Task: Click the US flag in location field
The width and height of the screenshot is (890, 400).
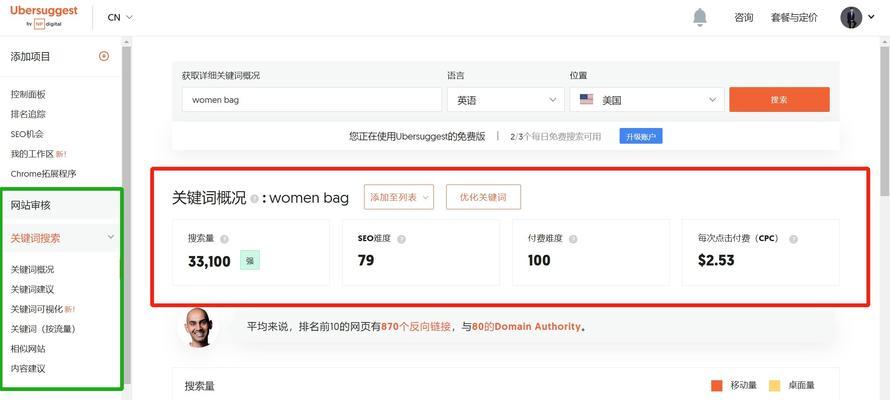Action: click(x=586, y=100)
